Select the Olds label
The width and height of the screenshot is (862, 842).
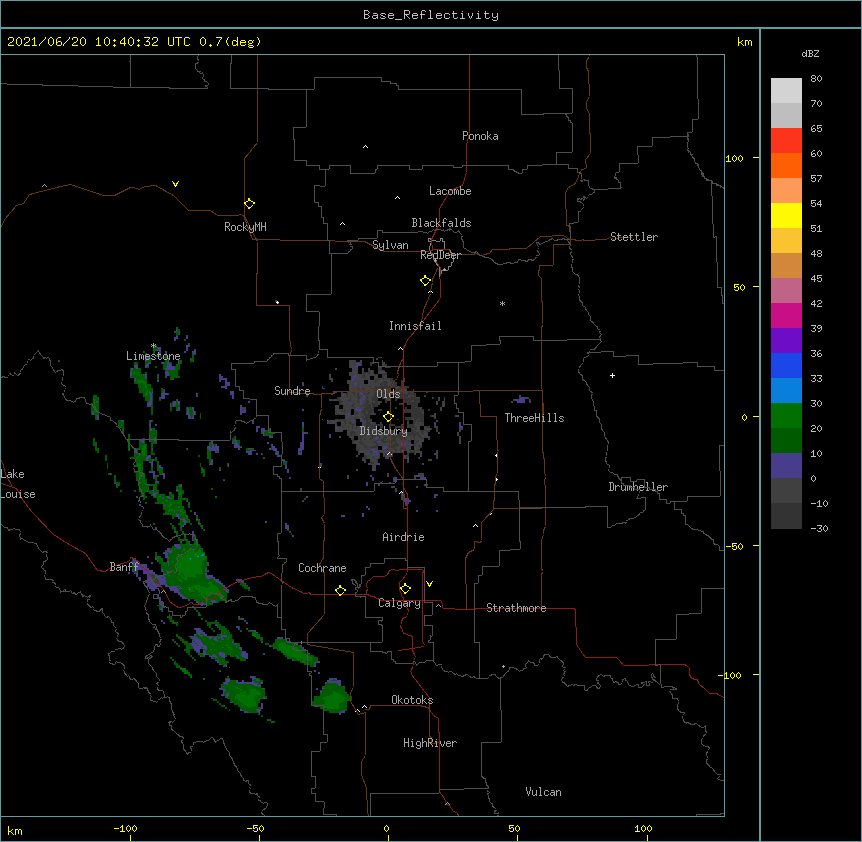click(x=388, y=394)
